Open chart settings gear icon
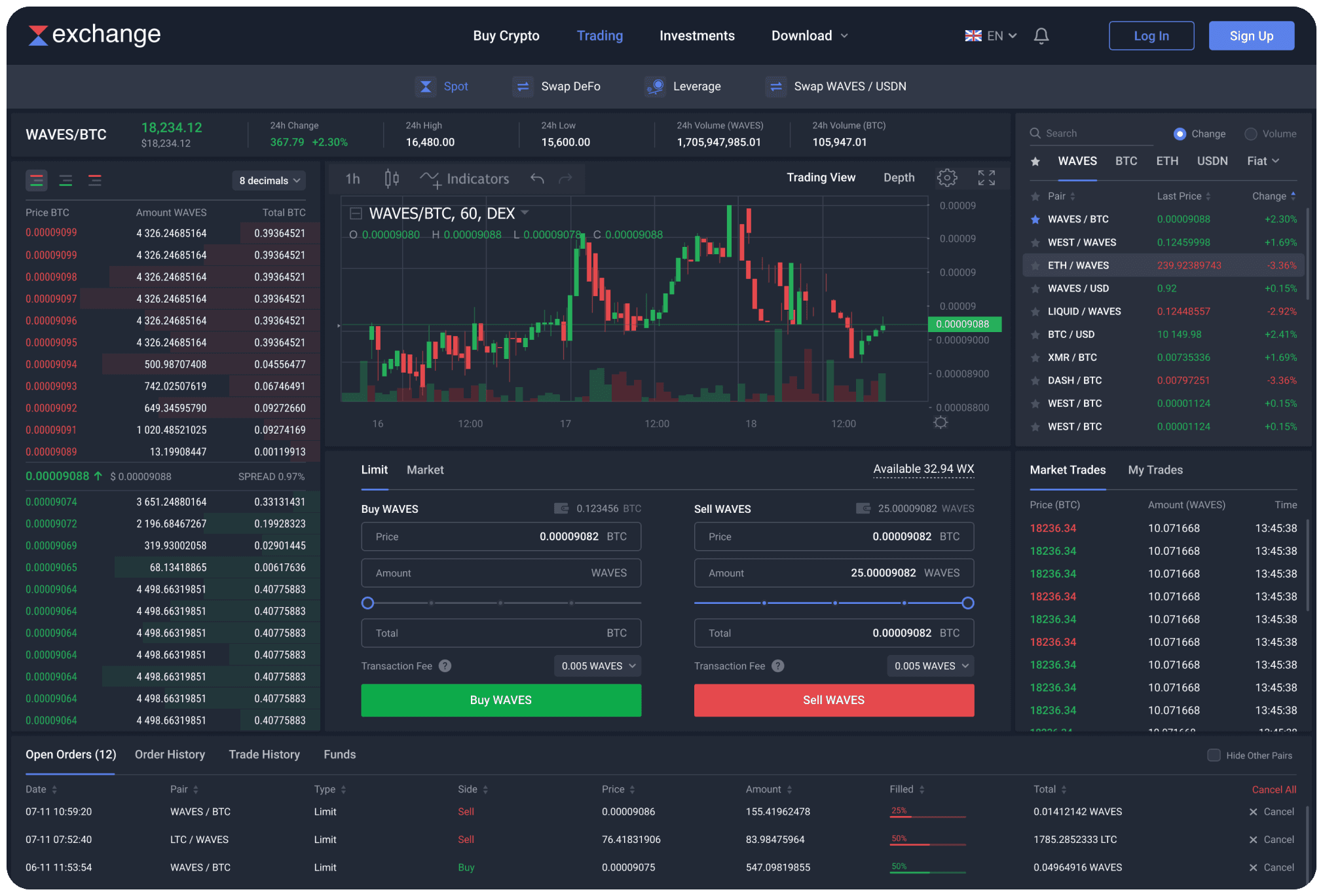The image size is (1323, 896). pos(946,177)
